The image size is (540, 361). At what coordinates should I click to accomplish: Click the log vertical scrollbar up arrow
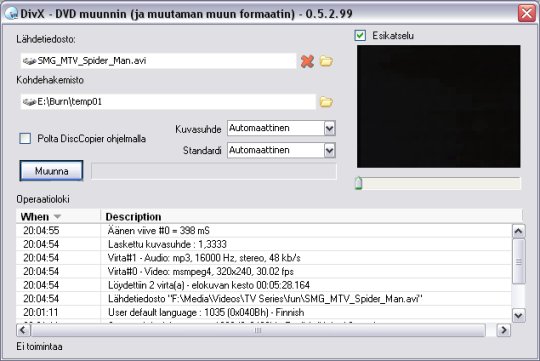pos(519,231)
